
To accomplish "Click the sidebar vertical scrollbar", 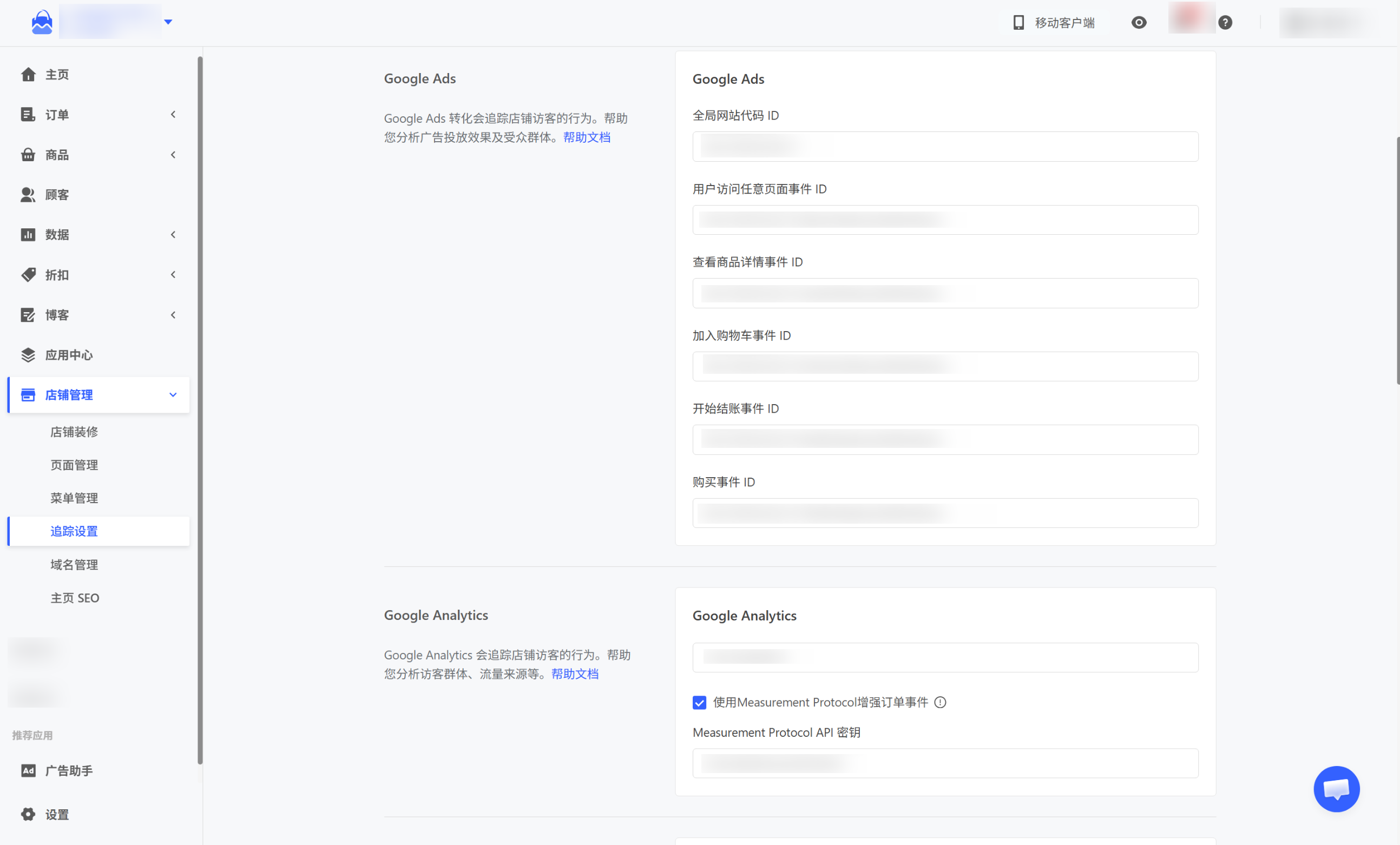I will [200, 410].
